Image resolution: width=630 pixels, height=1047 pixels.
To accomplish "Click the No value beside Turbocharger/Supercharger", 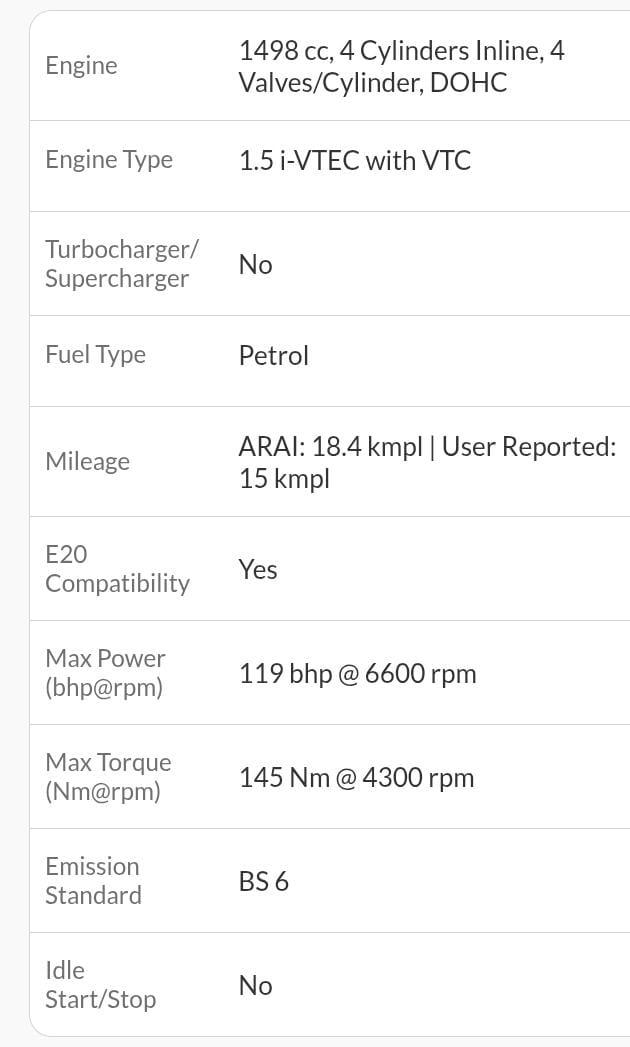I will click(x=255, y=265).
